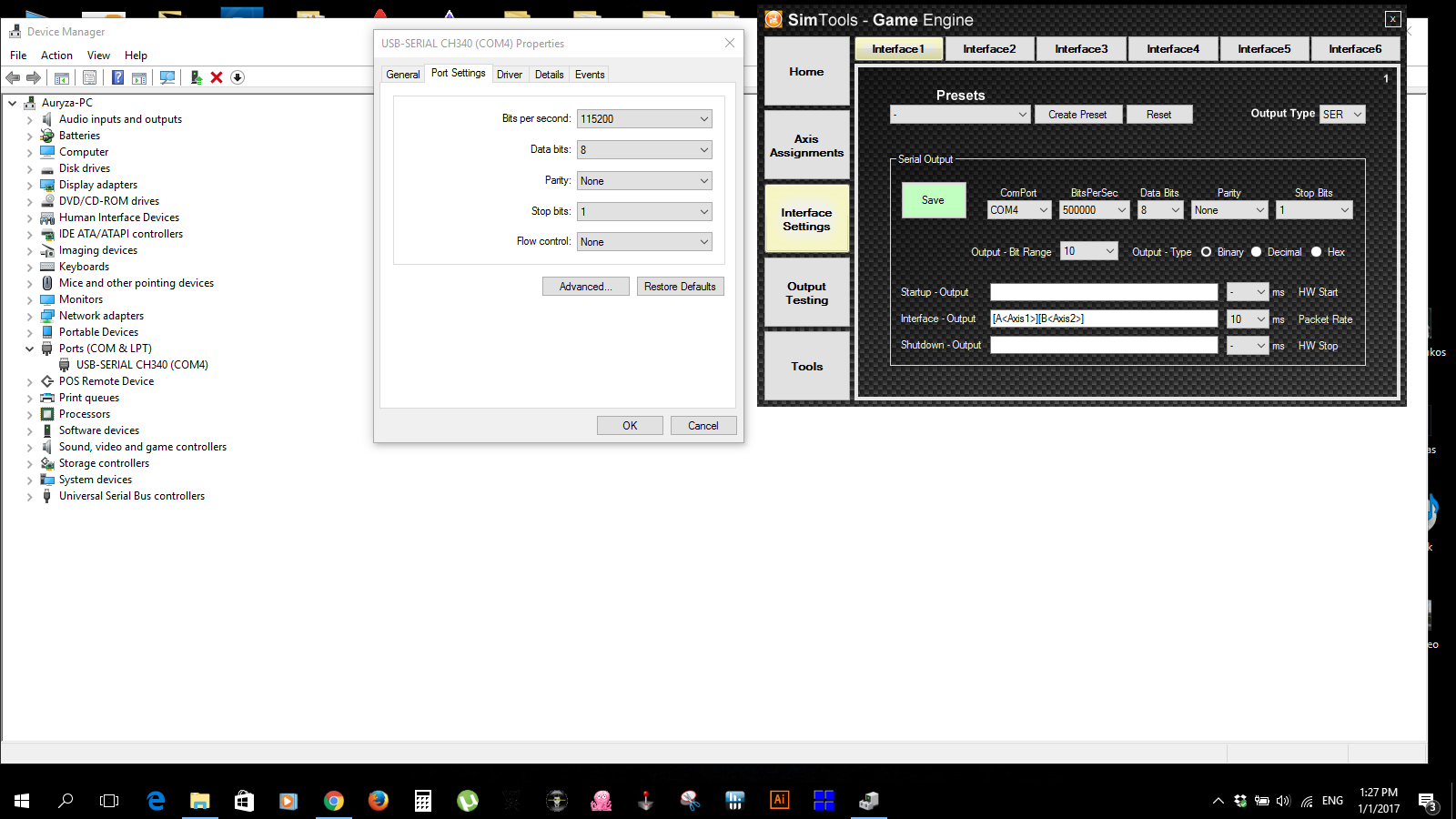The width and height of the screenshot is (1456, 819).
Task: Select the Hex output type radio button
Action: point(1316,252)
